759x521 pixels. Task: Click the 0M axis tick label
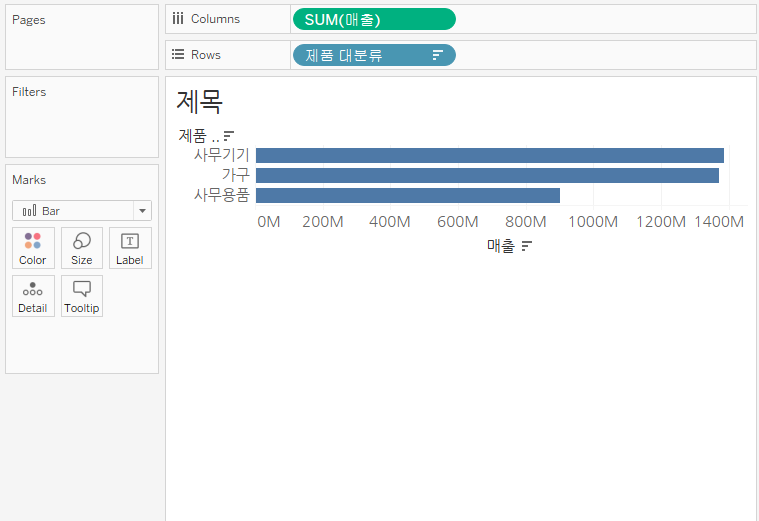click(x=269, y=222)
